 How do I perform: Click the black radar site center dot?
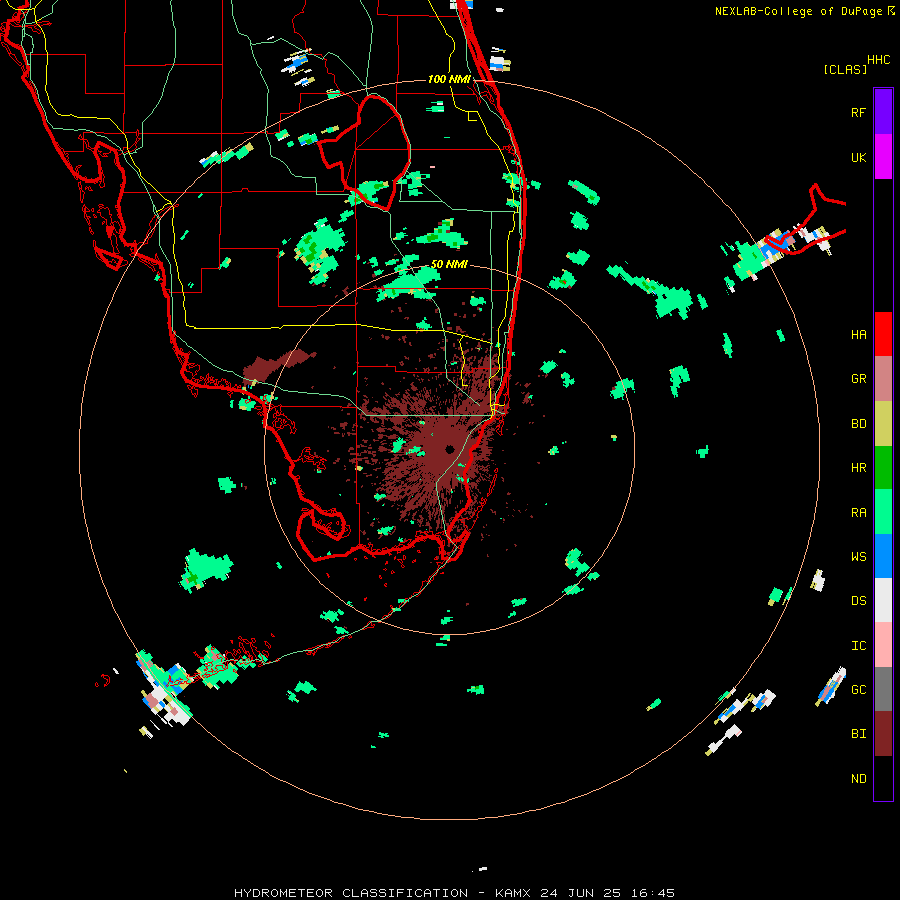coord(449,449)
